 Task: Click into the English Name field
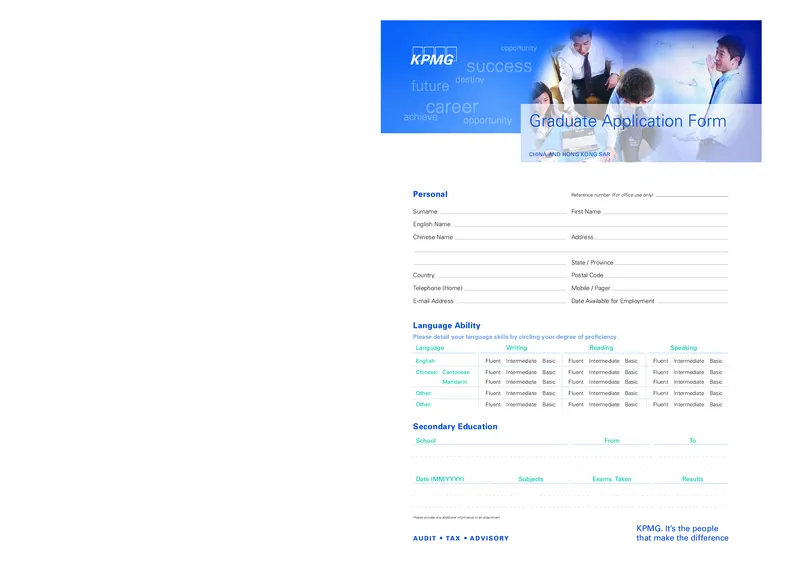[590, 225]
